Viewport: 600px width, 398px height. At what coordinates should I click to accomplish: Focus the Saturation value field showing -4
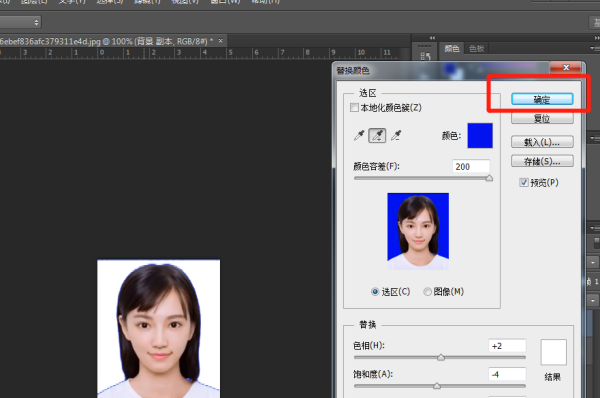(x=507, y=374)
